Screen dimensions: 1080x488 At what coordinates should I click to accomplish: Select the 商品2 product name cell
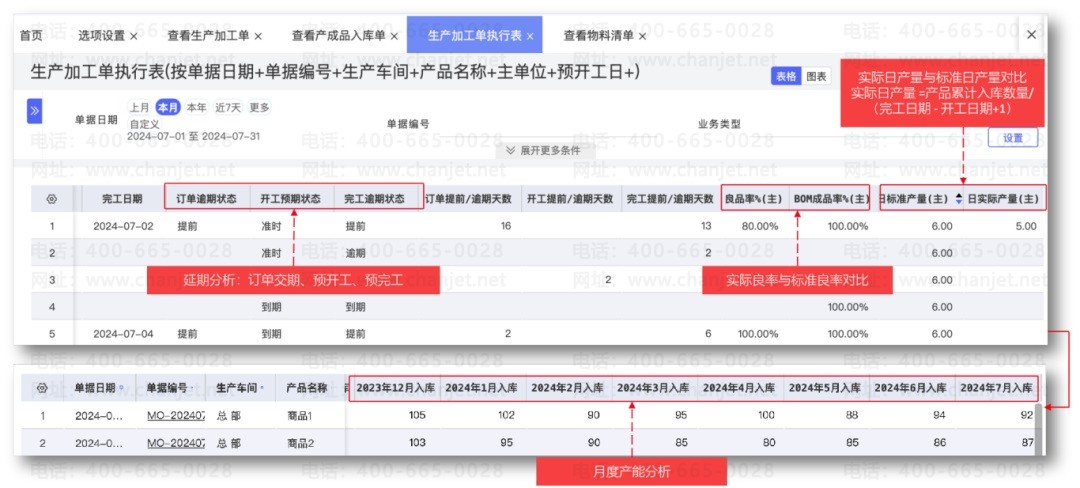point(300,443)
